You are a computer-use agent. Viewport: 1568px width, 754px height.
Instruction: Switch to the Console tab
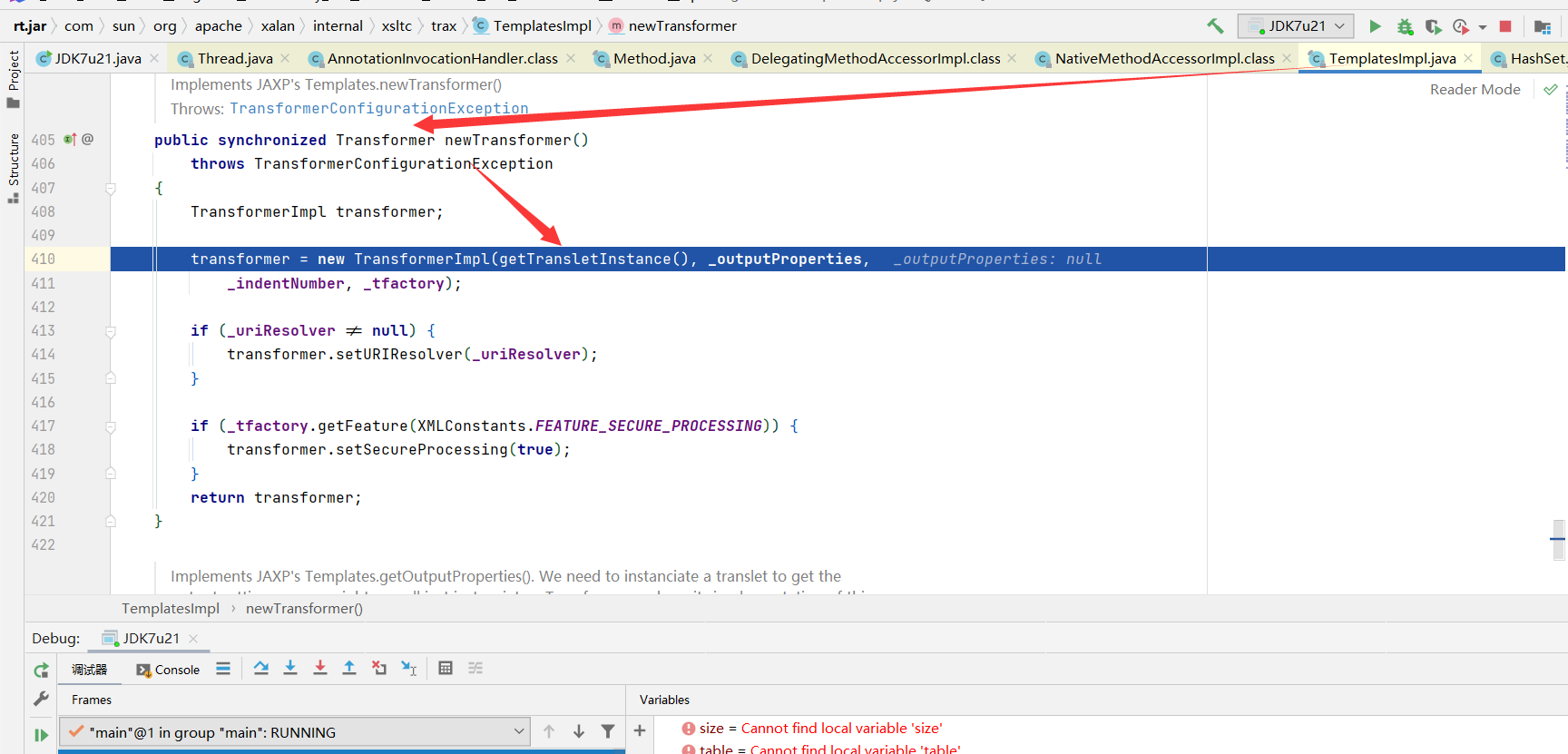[168, 670]
